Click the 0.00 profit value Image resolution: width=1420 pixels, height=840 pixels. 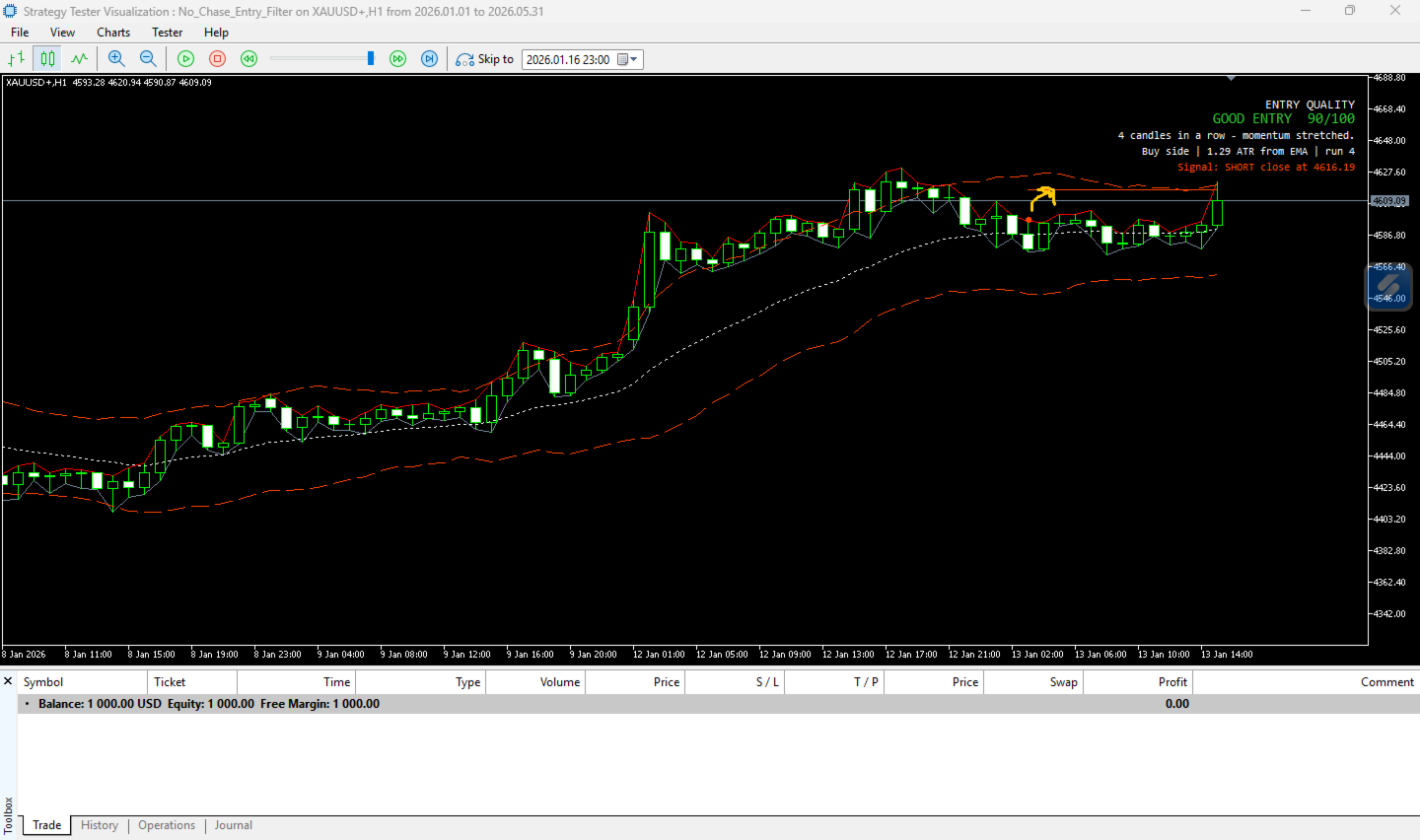pyautogui.click(x=1176, y=704)
